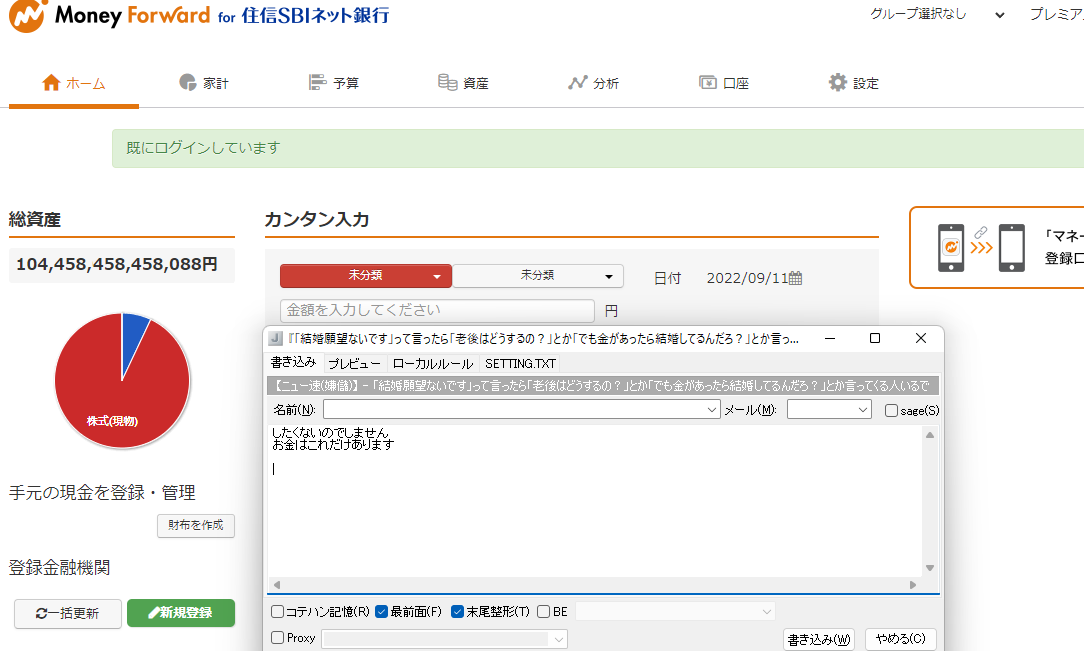
Task: Open the dropdown next to BE
Action: coord(675,612)
